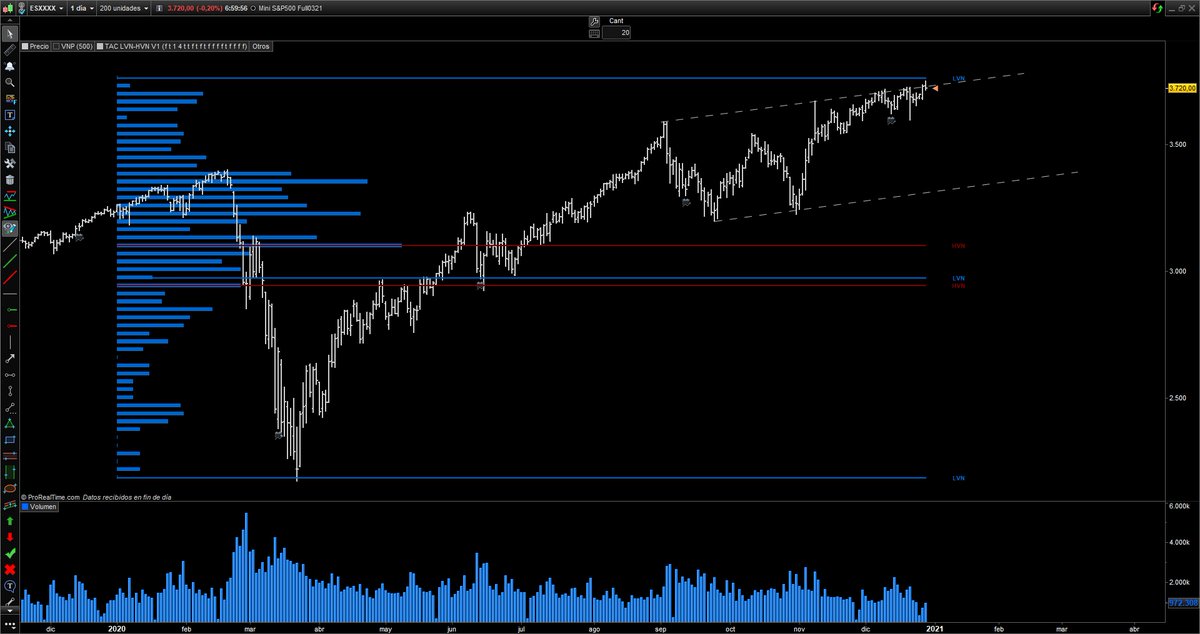Select the vertical line drawing tool
Viewport: 1200px width, 634px height.
point(9,341)
